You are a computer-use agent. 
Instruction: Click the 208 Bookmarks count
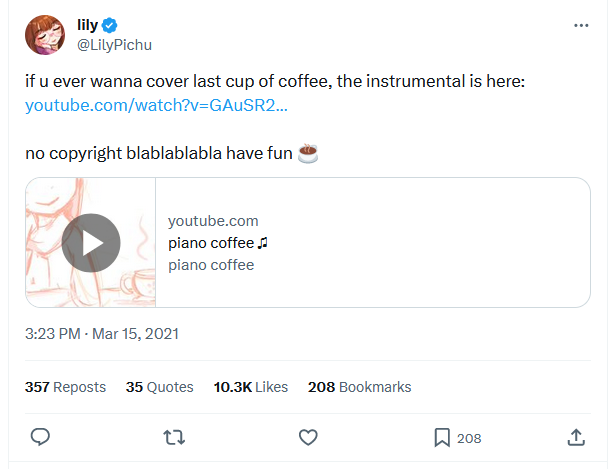click(x=359, y=387)
